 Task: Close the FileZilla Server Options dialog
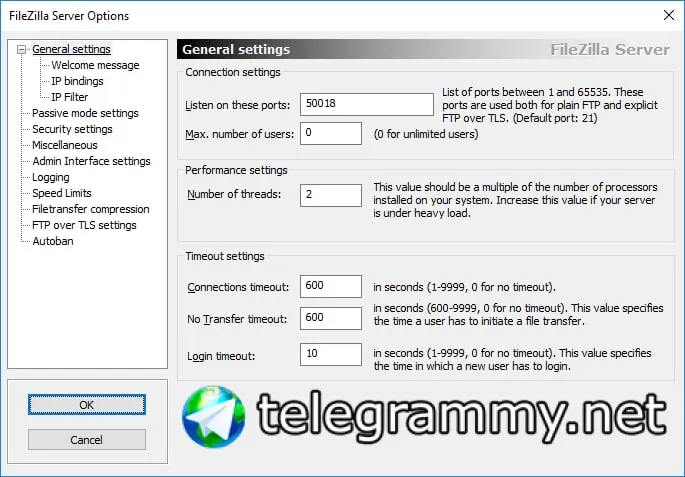coord(668,15)
